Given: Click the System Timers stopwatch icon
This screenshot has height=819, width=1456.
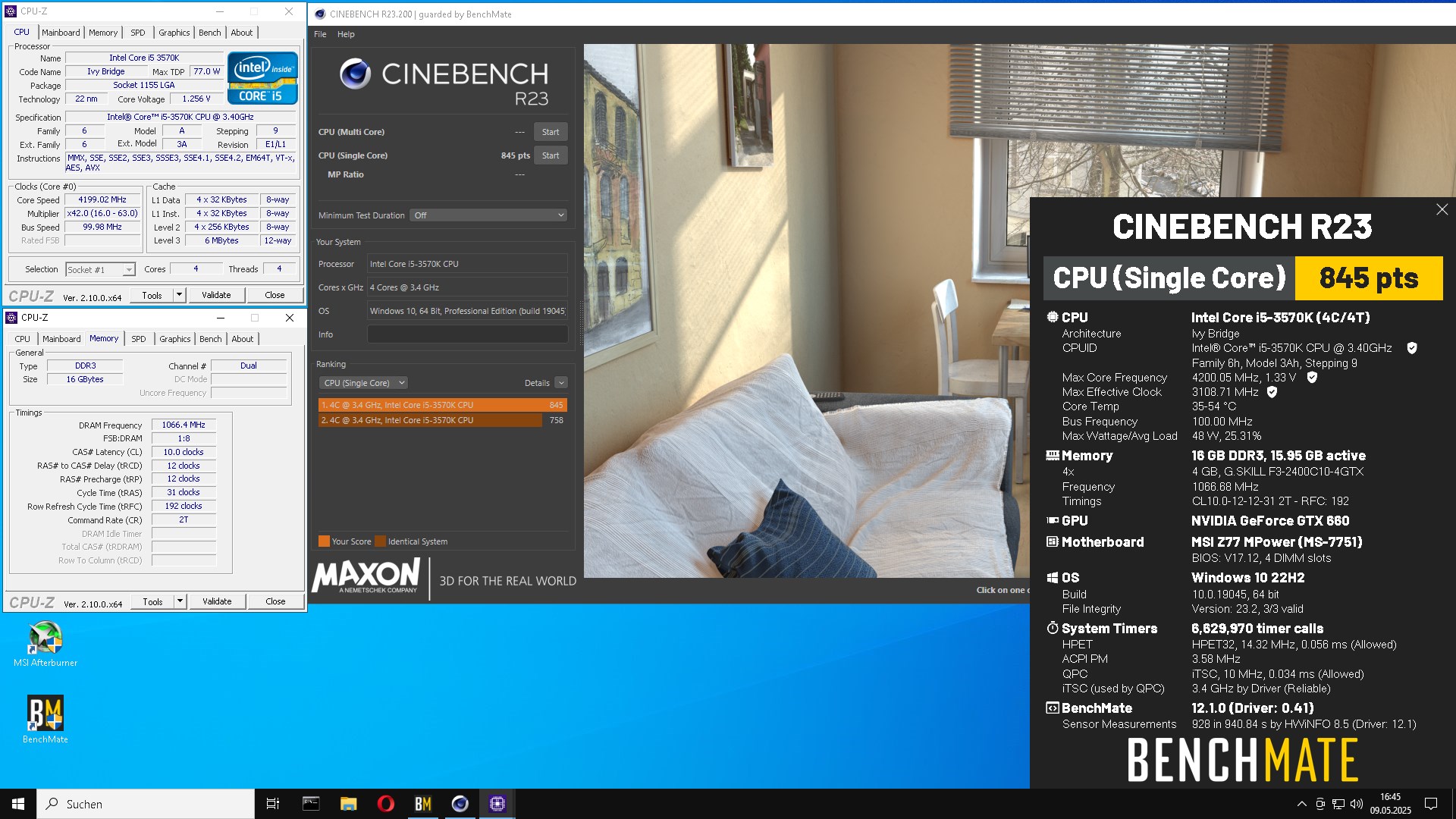Looking at the screenshot, I should (x=1053, y=628).
